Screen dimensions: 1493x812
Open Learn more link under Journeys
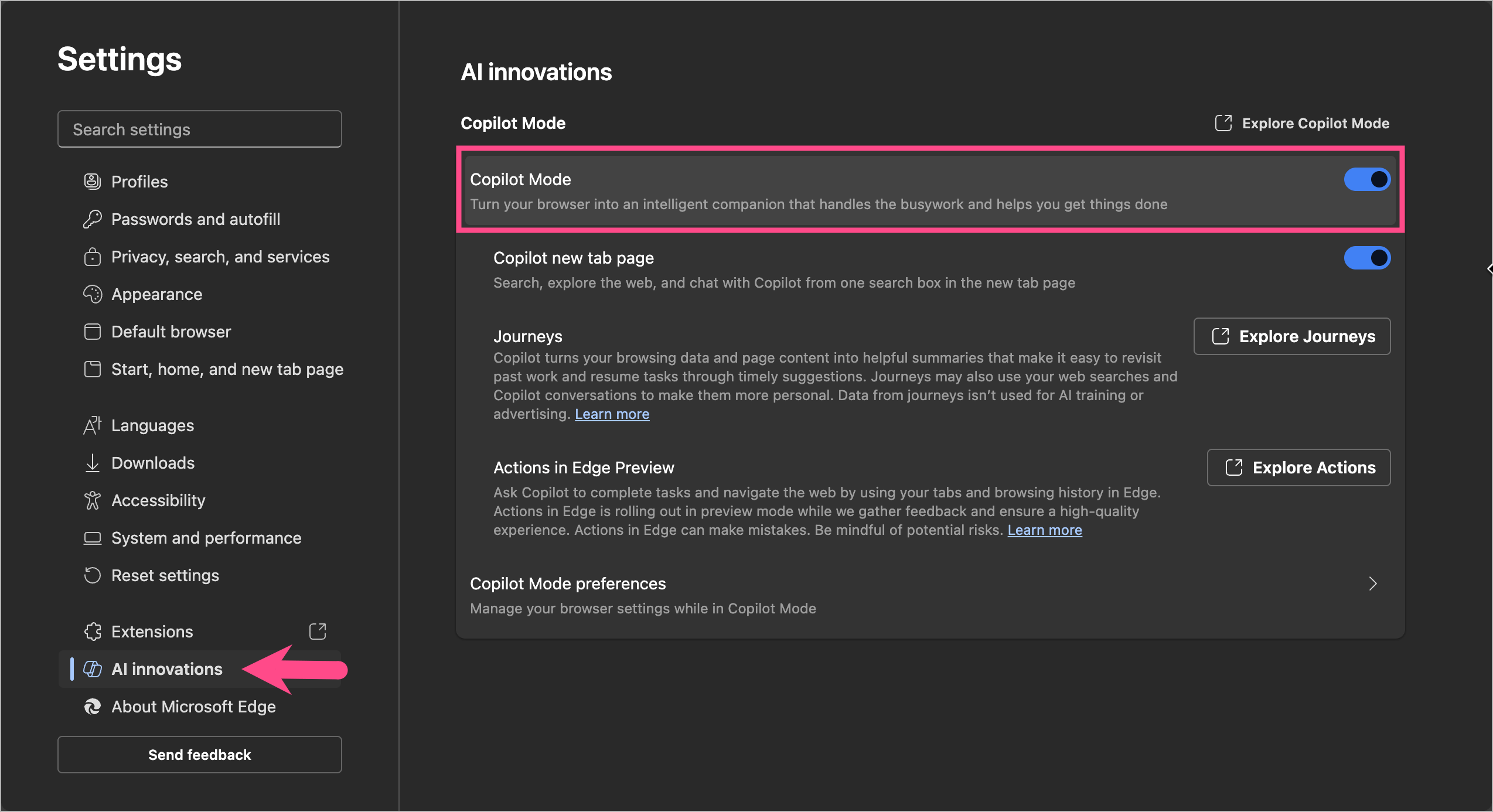[612, 414]
